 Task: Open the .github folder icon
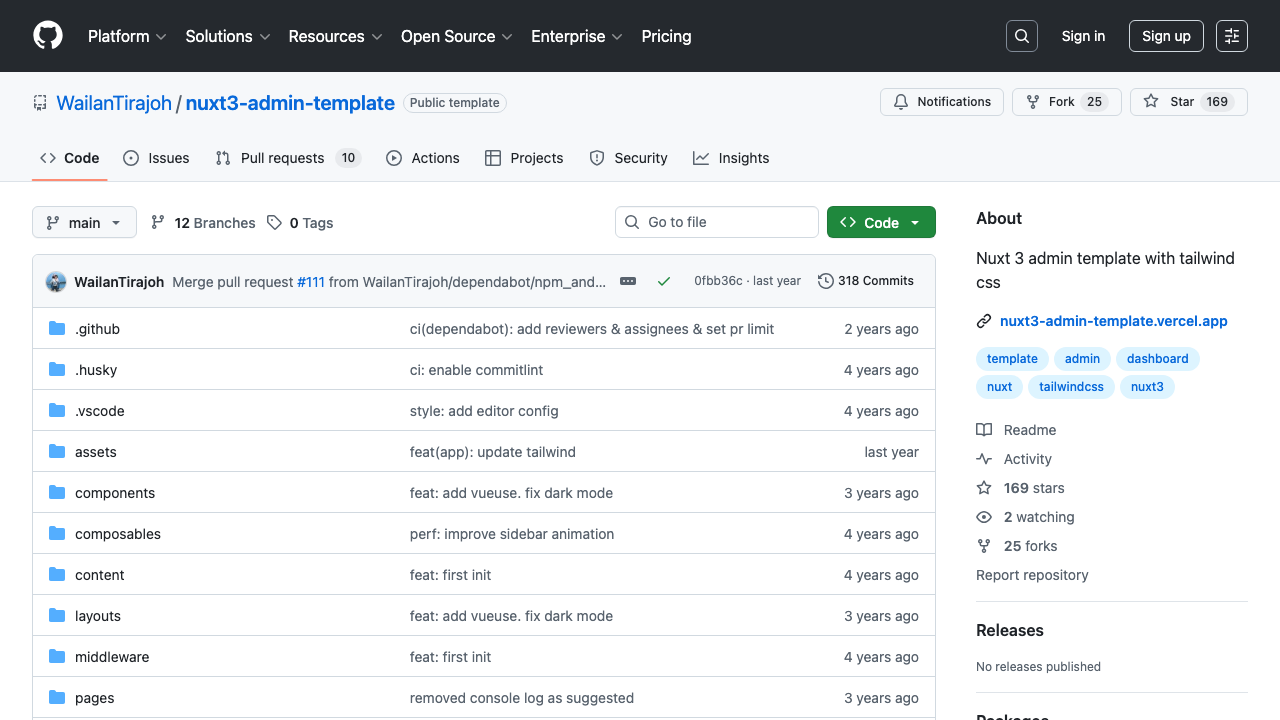(x=57, y=328)
